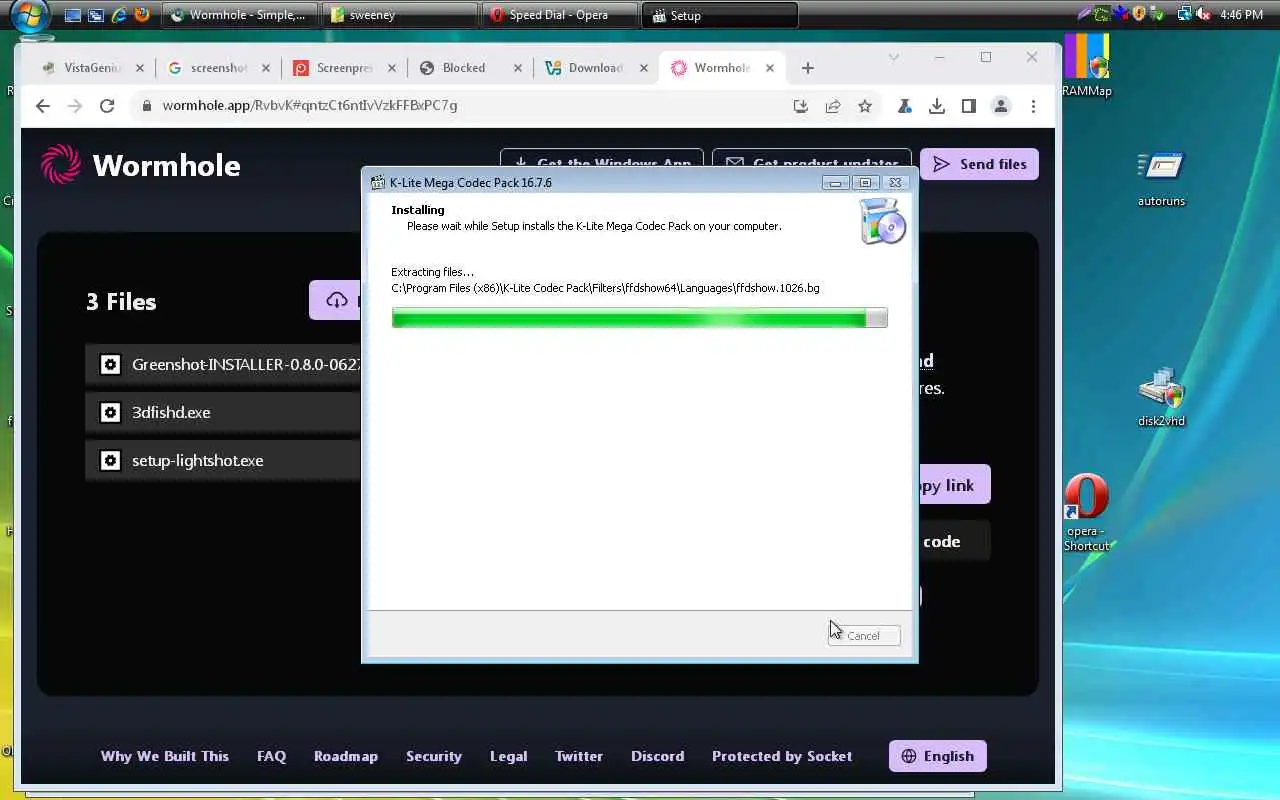Image resolution: width=1280 pixels, height=800 pixels.
Task: Click Chrome Labs flask icon
Action: 905,106
